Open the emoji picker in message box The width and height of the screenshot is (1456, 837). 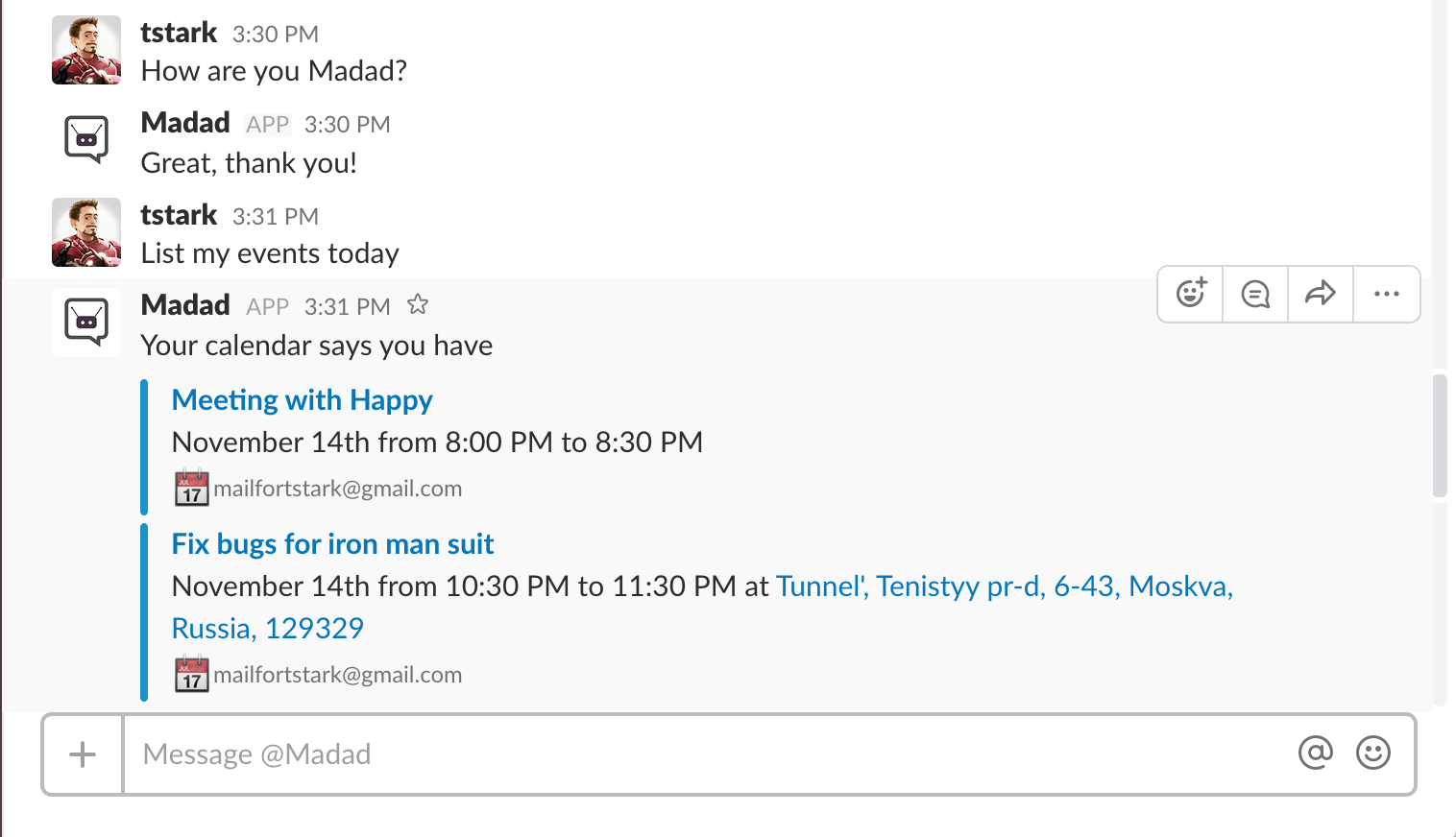1373,753
